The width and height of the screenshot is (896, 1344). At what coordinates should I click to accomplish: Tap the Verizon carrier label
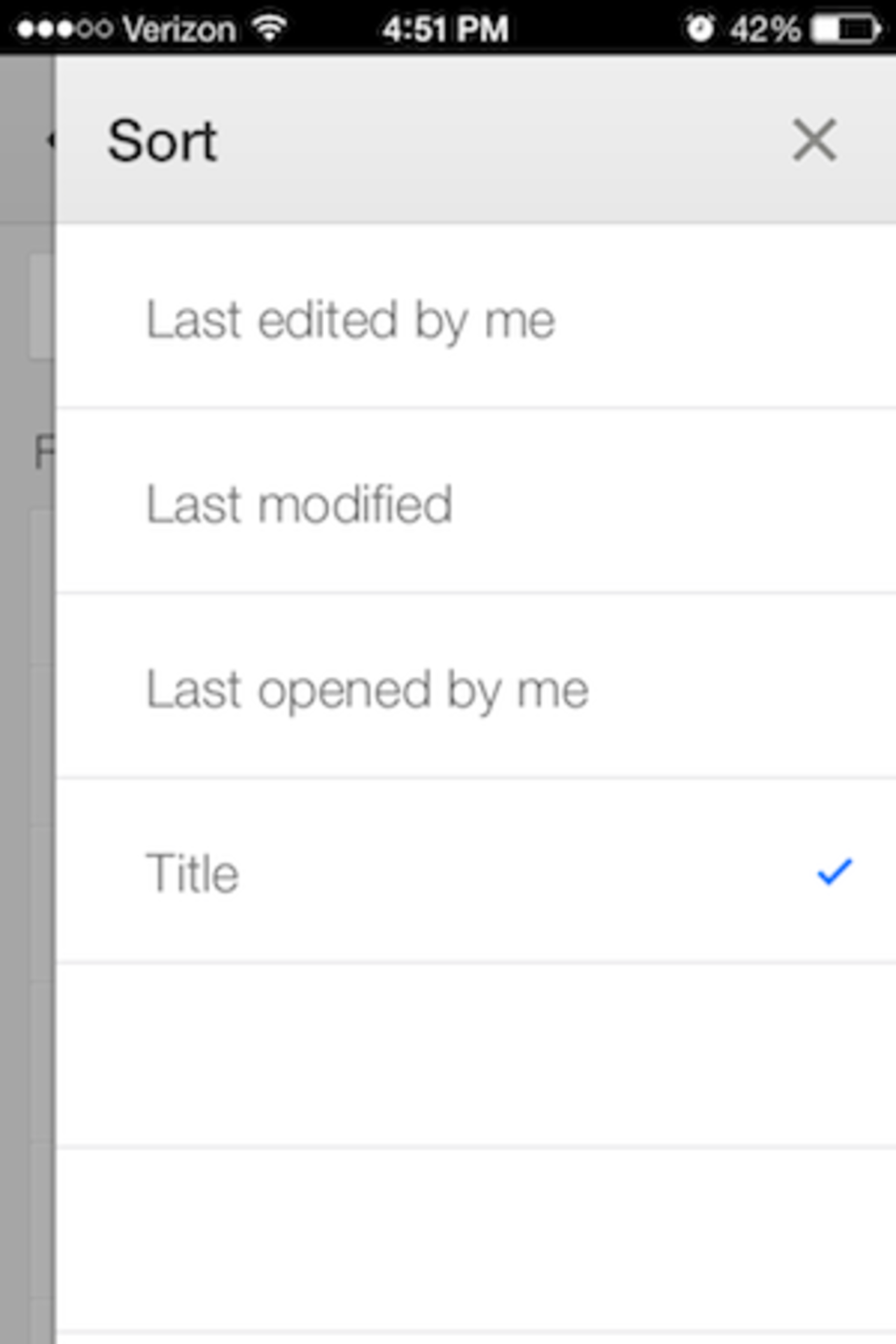tap(179, 29)
